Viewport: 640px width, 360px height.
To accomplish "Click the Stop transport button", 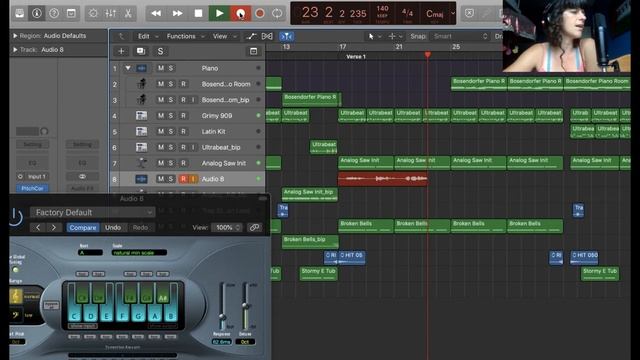I will [198, 13].
